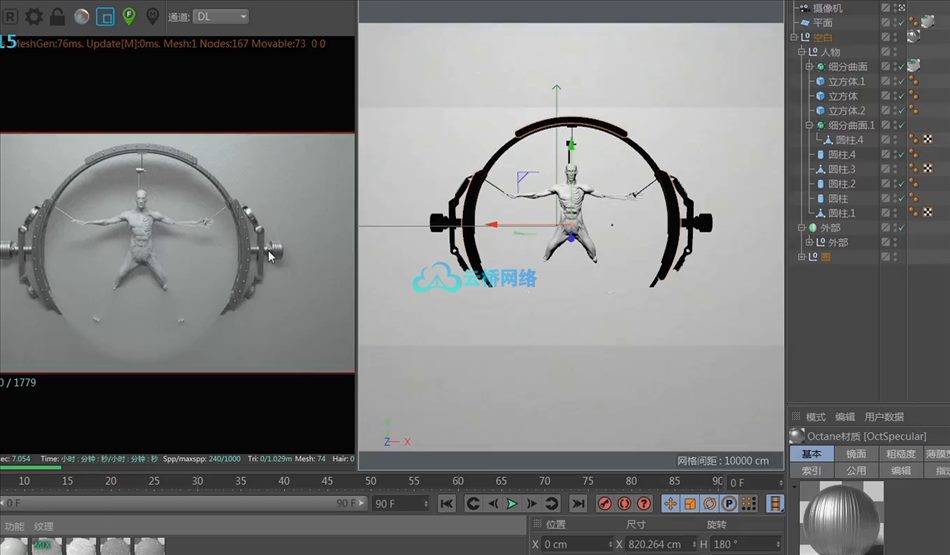Play the animation forwards

click(512, 503)
